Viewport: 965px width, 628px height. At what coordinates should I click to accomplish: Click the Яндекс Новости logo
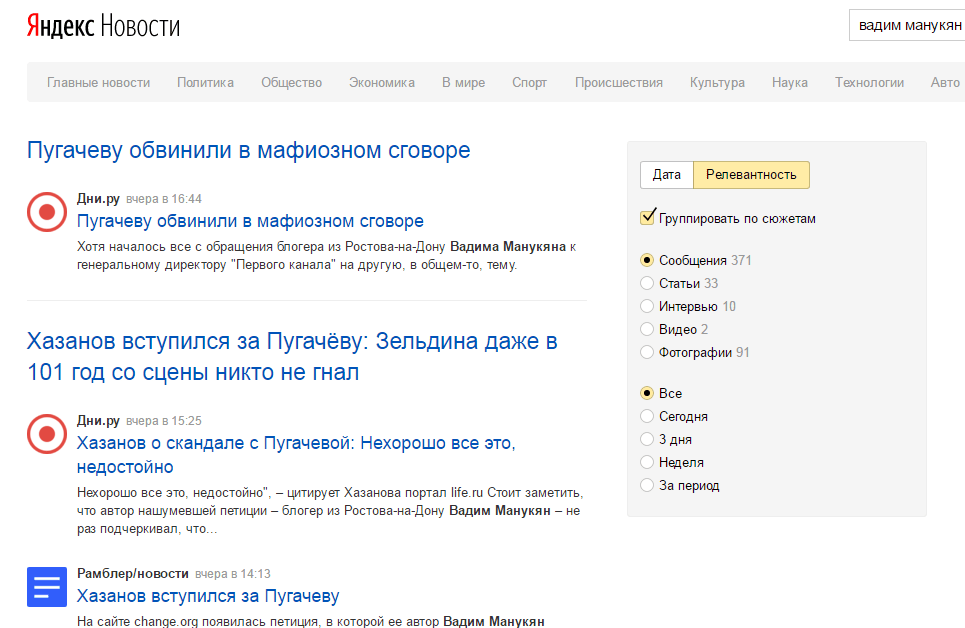pos(103,26)
